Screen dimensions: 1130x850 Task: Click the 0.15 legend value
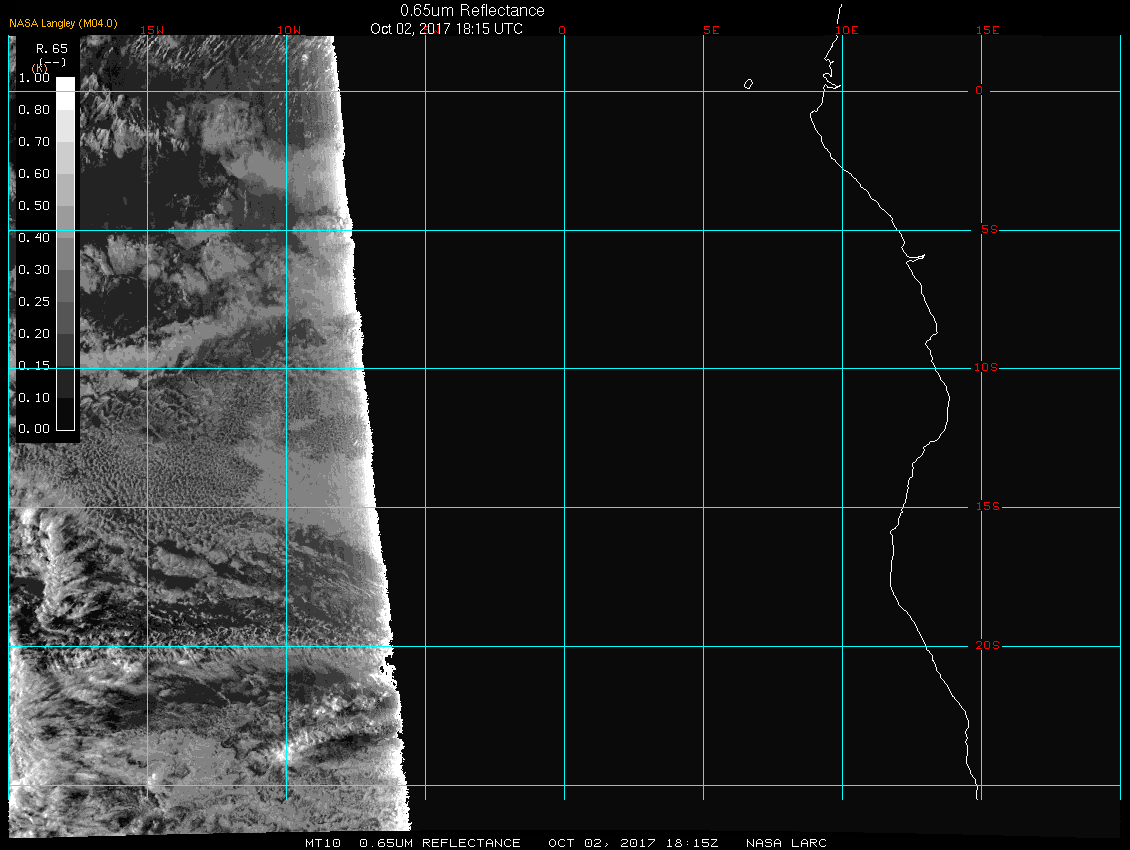pyautogui.click(x=34, y=366)
